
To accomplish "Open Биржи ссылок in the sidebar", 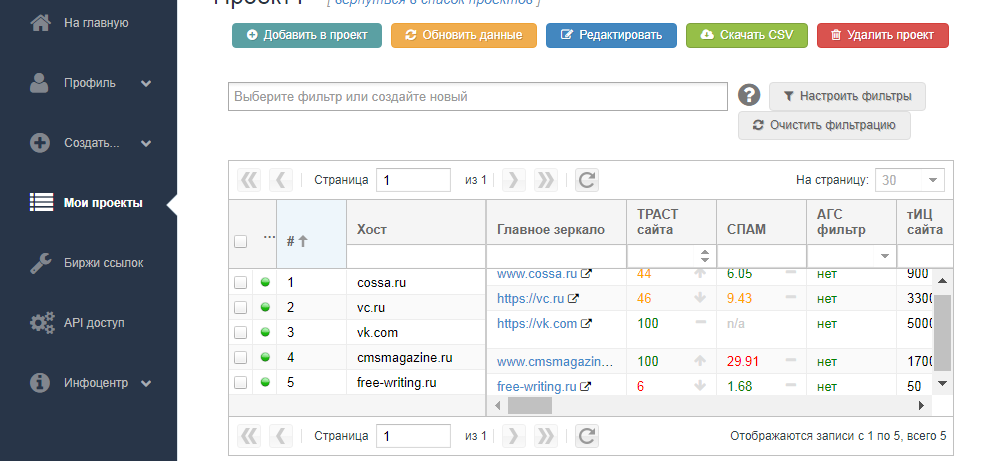I will point(103,263).
